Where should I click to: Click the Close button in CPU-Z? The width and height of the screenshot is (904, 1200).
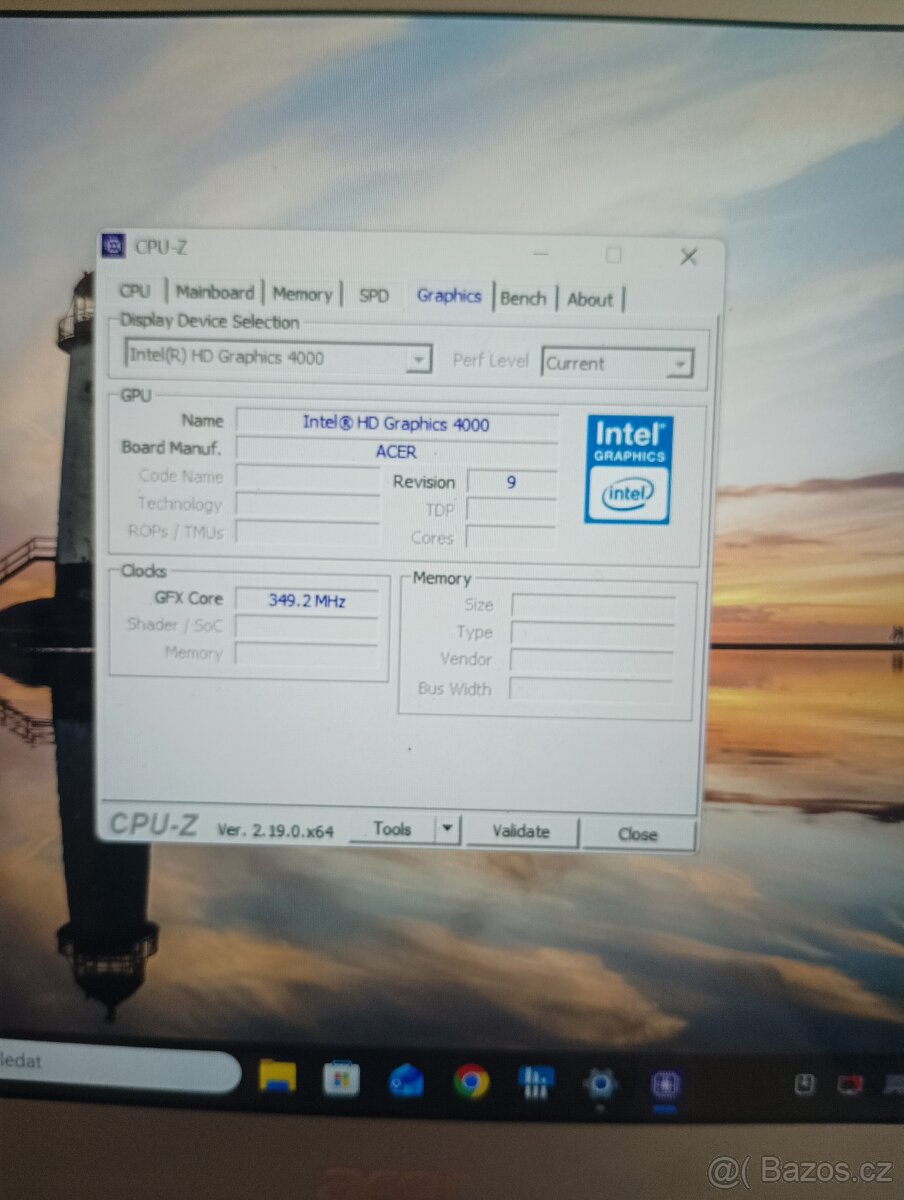point(638,834)
